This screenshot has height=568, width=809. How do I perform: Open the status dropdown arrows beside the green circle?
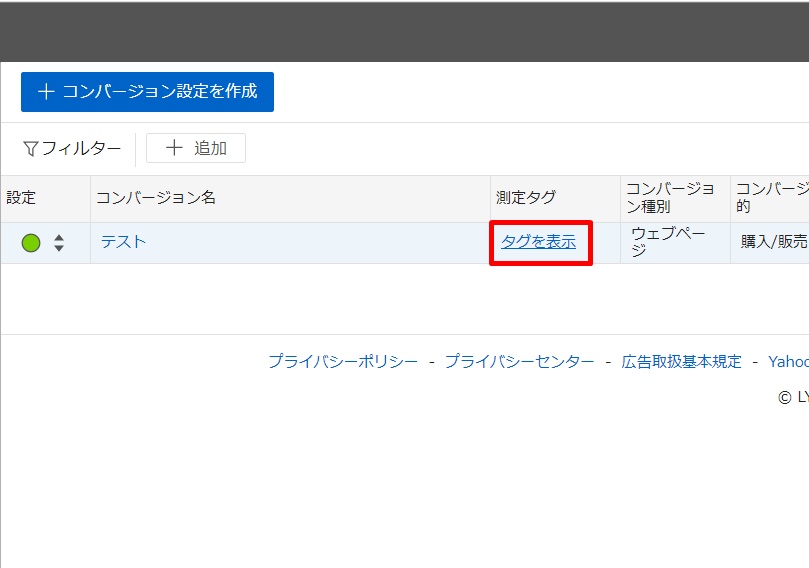tap(59, 243)
